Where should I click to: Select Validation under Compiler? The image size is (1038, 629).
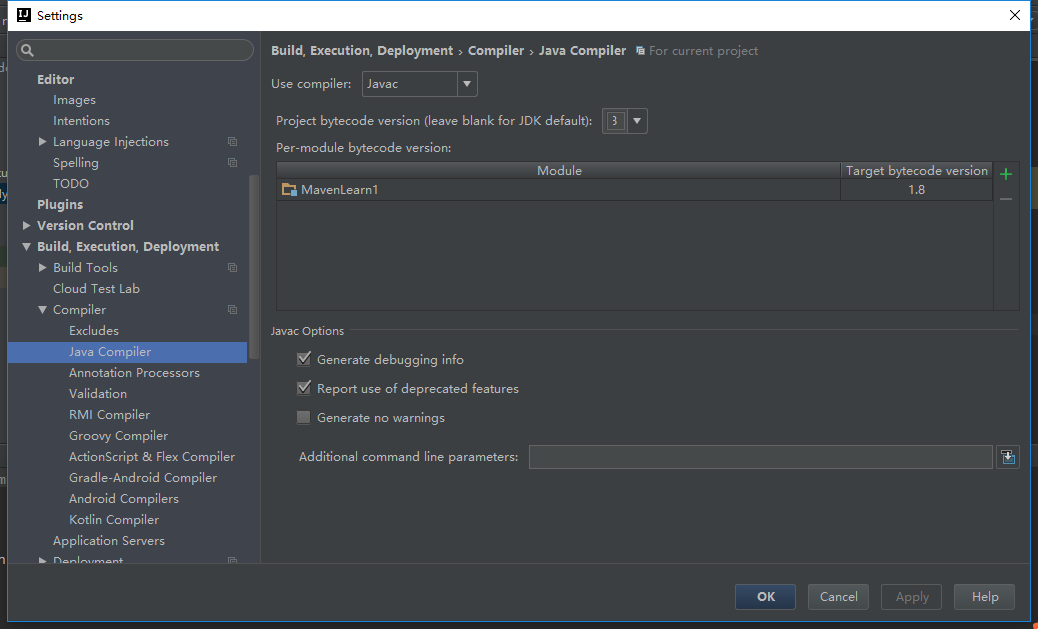point(98,393)
